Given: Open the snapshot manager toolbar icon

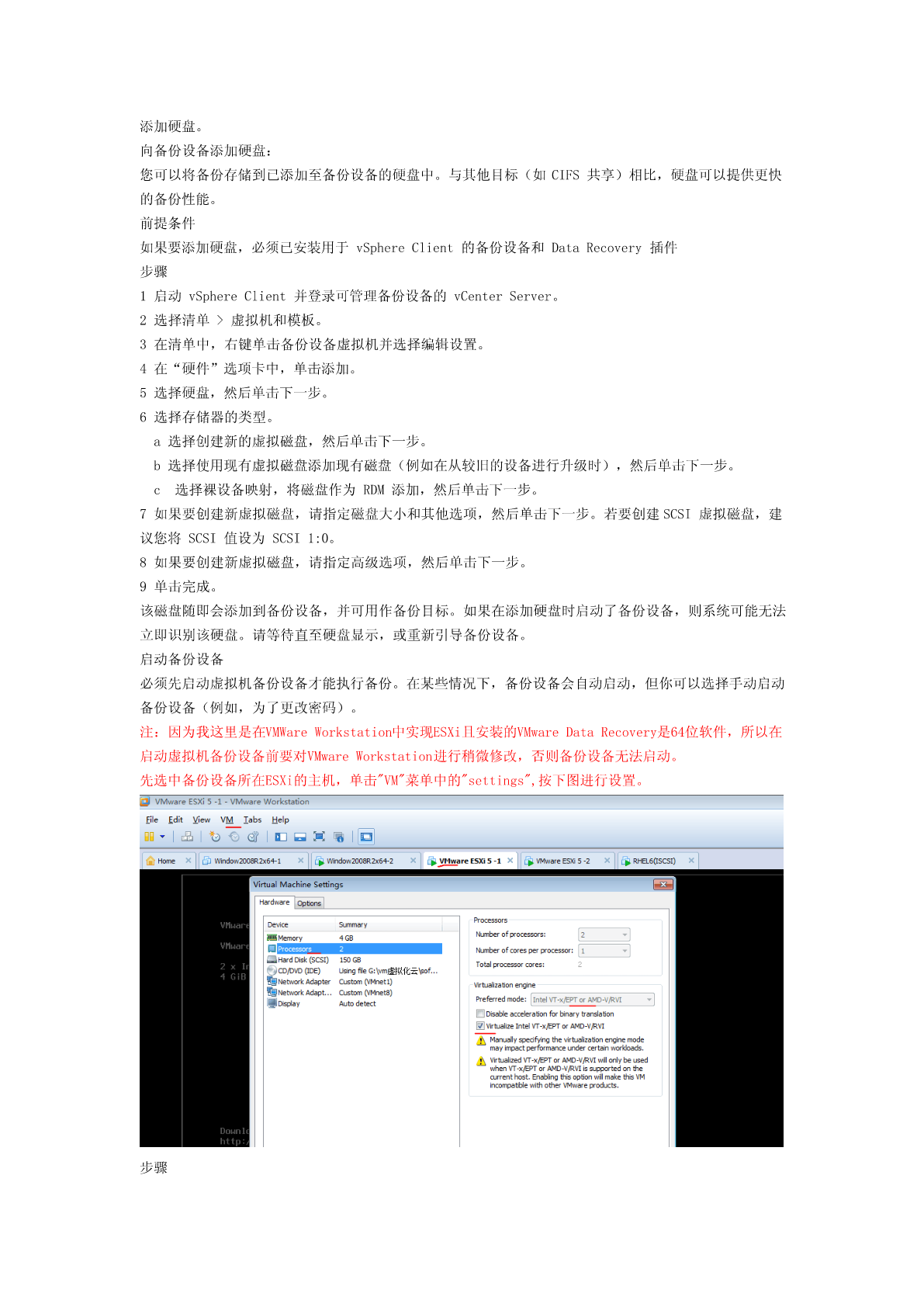Looking at the screenshot, I should click(253, 837).
